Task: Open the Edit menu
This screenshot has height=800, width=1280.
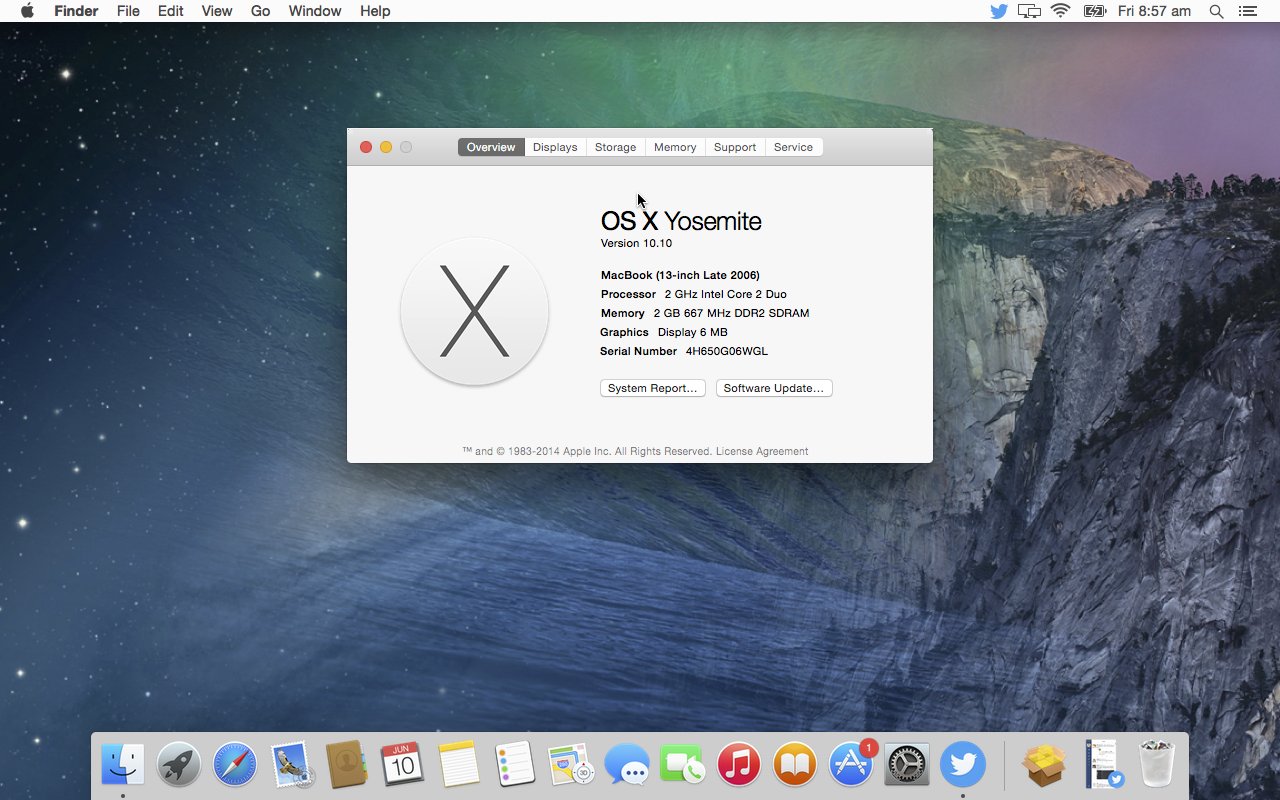Action: point(171,11)
